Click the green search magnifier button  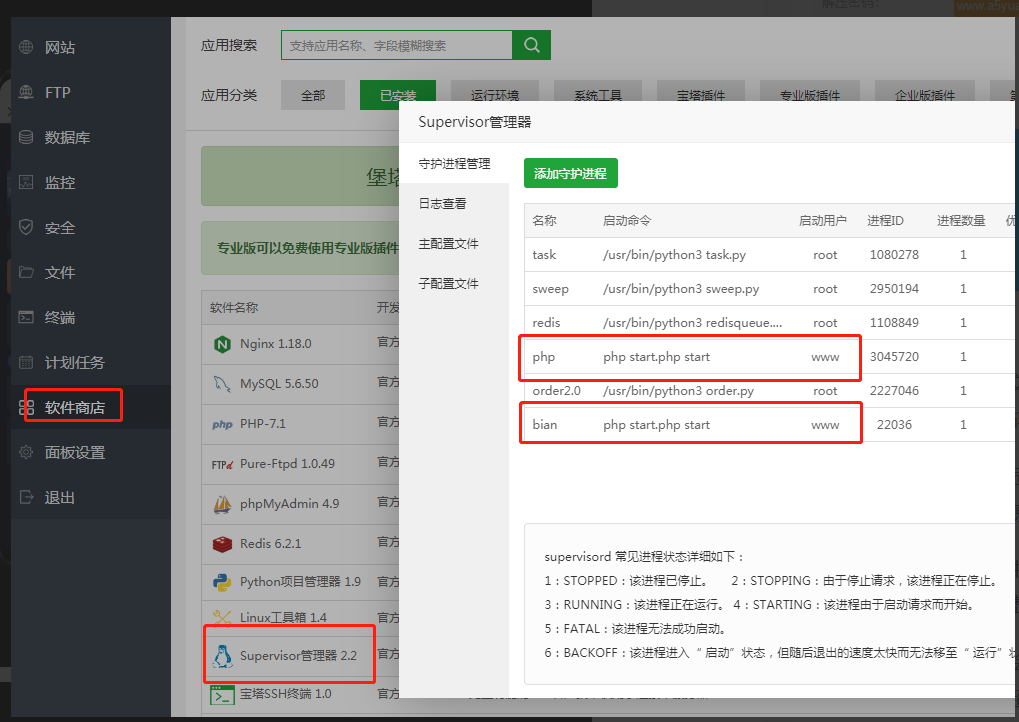pyautogui.click(x=531, y=45)
